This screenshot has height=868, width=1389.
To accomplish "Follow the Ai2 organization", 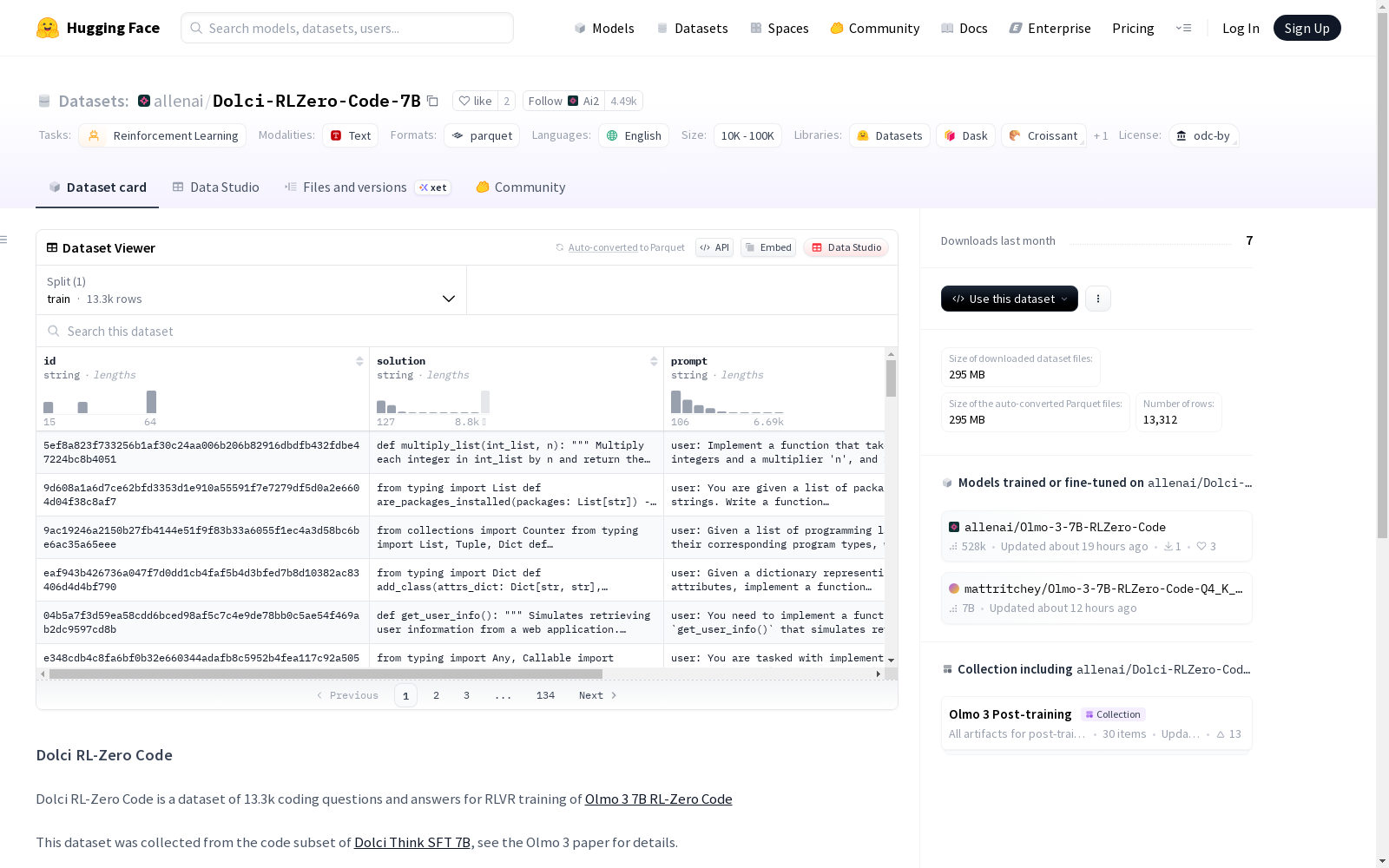I will [x=563, y=101].
